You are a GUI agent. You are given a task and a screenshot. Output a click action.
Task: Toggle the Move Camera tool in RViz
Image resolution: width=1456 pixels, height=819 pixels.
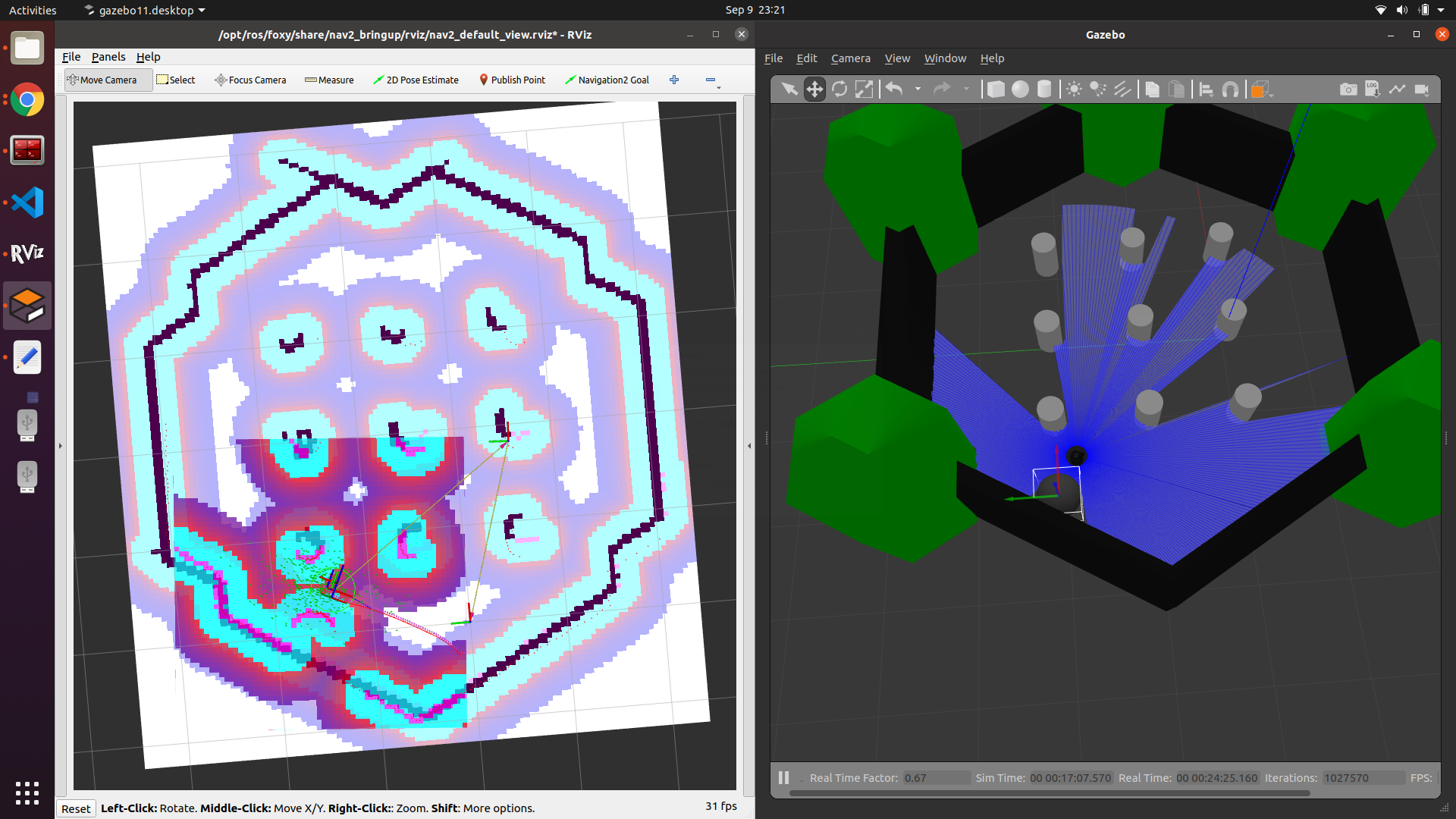tap(102, 80)
